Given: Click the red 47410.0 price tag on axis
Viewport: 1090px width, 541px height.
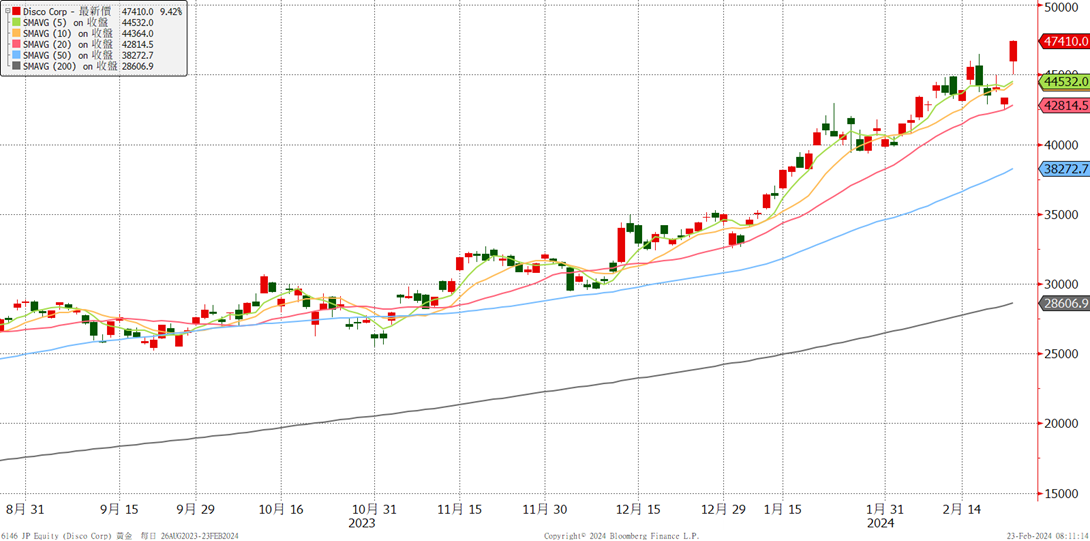Looking at the screenshot, I should tap(1064, 42).
